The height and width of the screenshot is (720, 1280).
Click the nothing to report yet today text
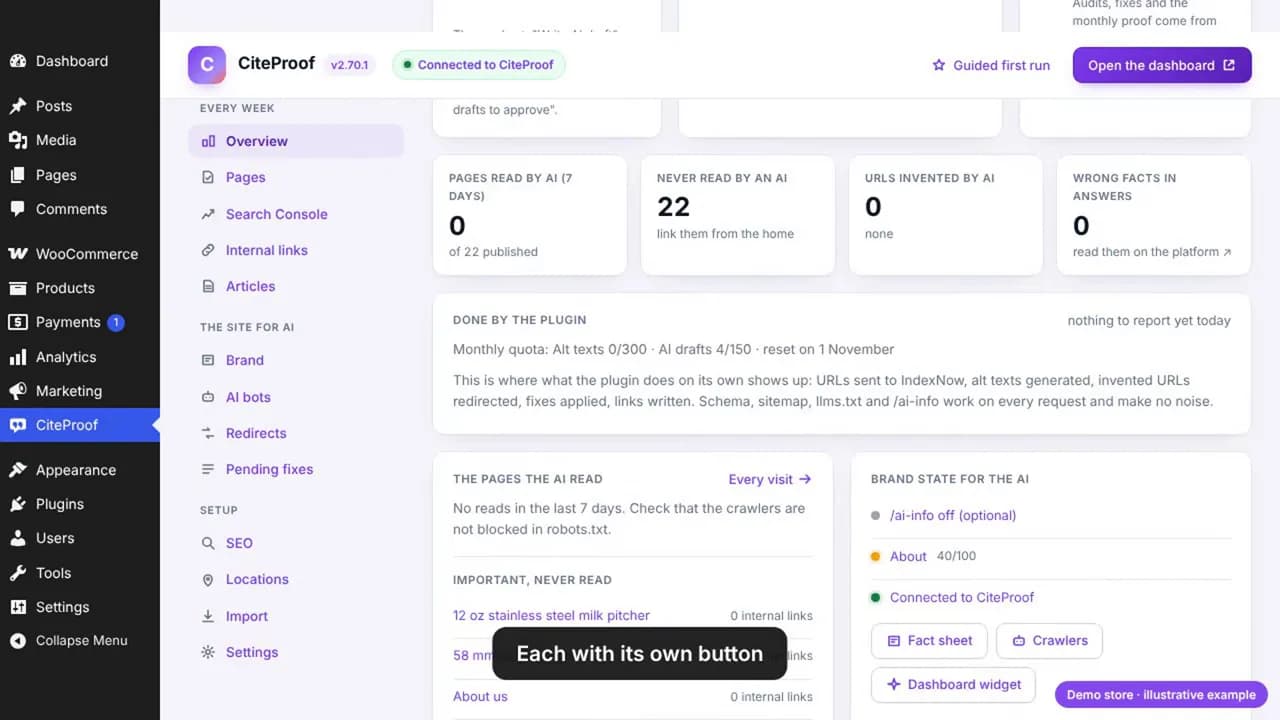click(x=1149, y=321)
